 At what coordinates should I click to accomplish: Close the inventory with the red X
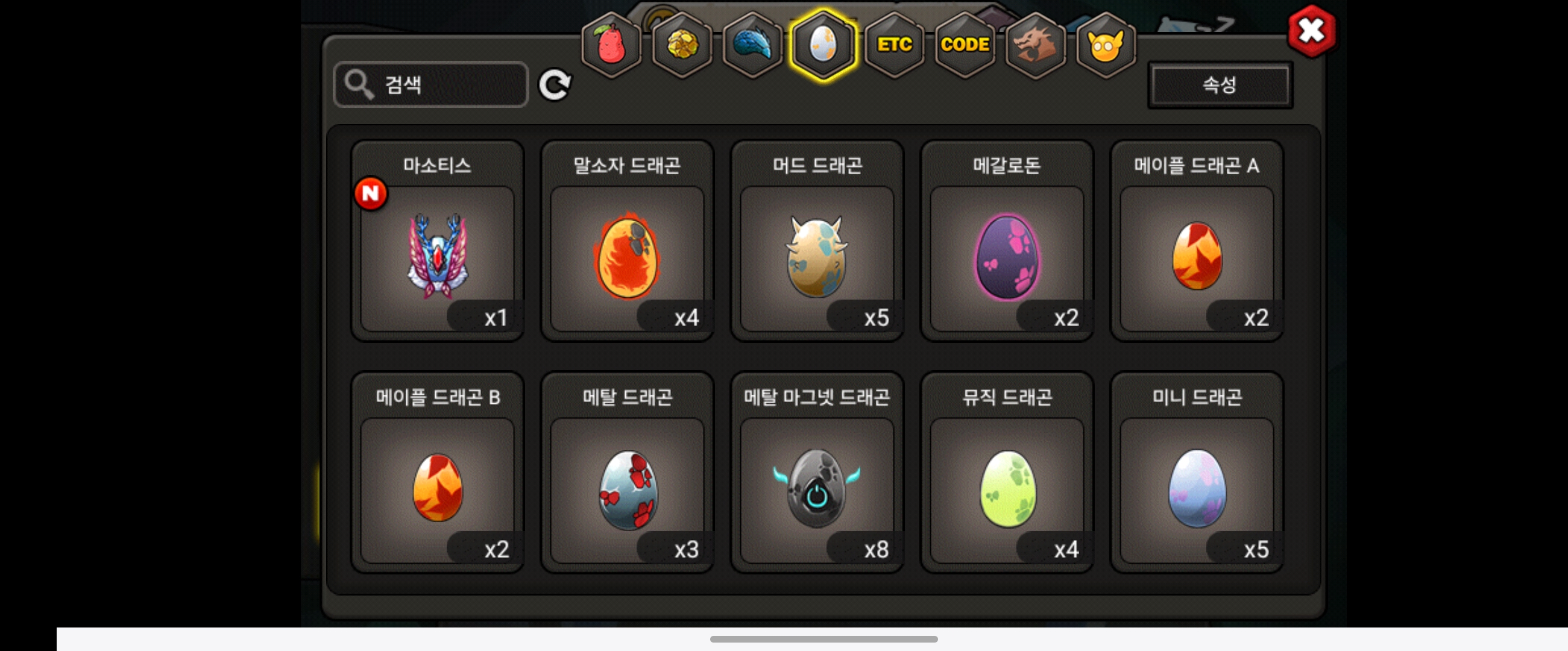1312,31
